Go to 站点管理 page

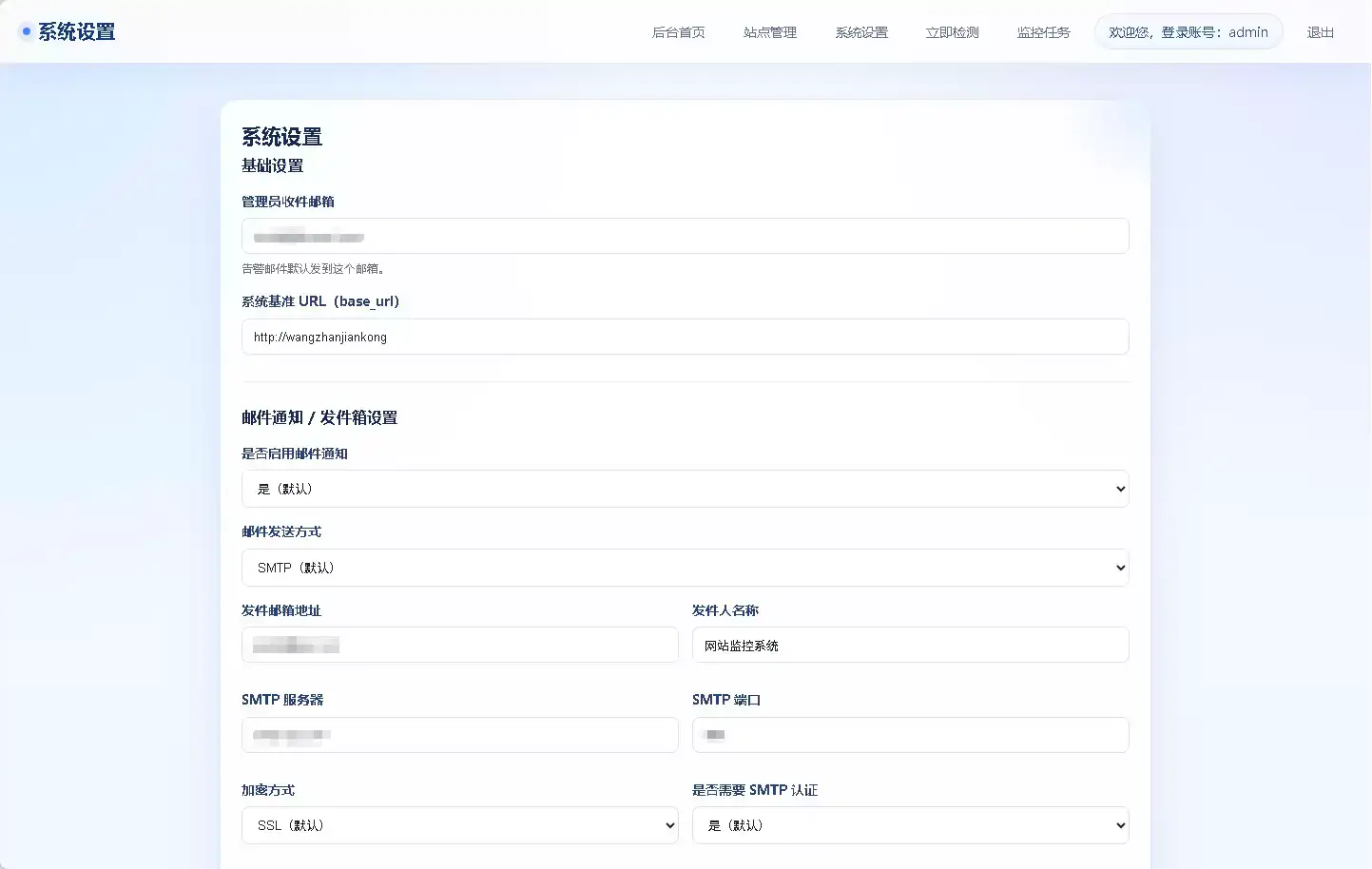click(770, 31)
